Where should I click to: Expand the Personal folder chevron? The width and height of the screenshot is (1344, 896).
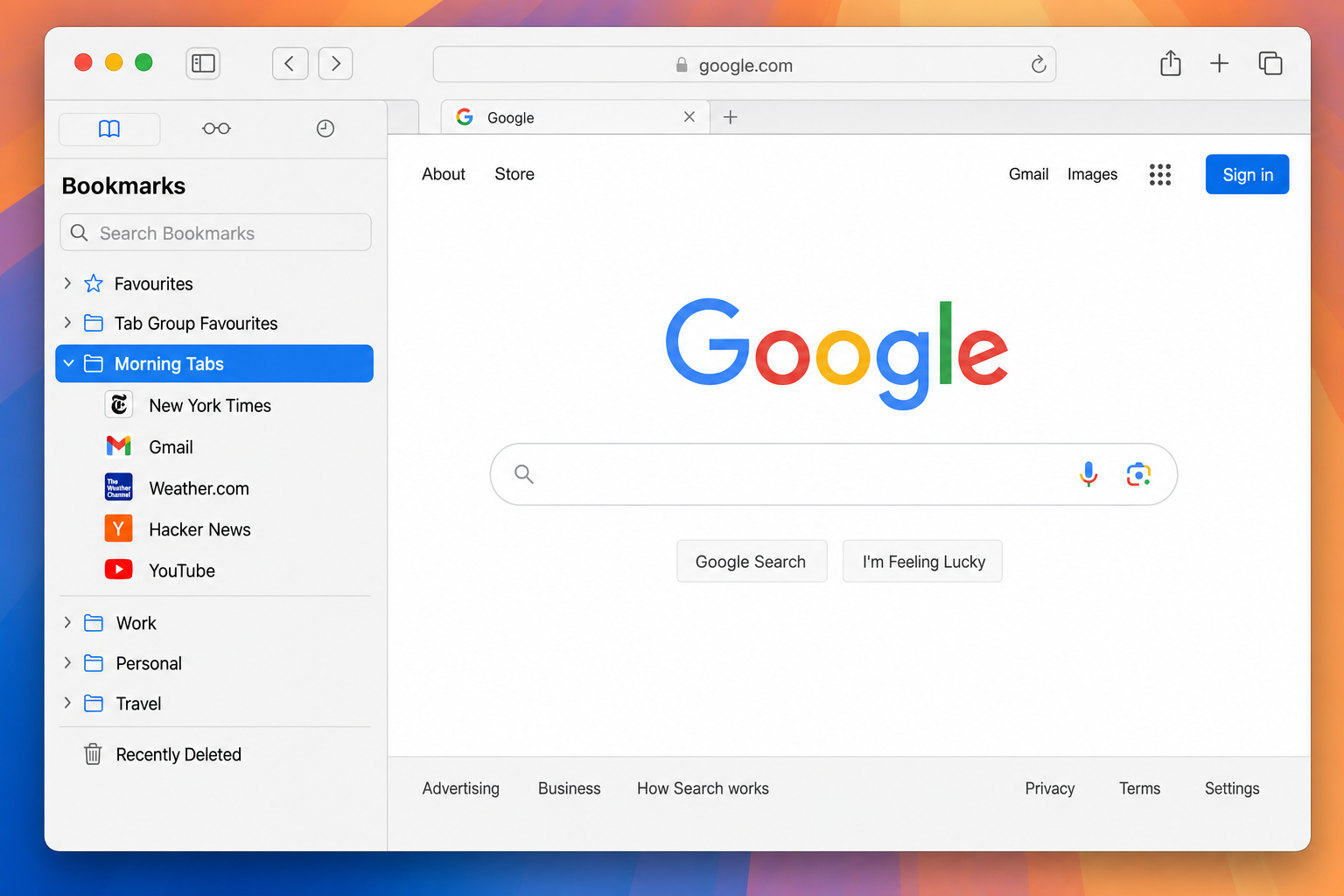click(67, 662)
